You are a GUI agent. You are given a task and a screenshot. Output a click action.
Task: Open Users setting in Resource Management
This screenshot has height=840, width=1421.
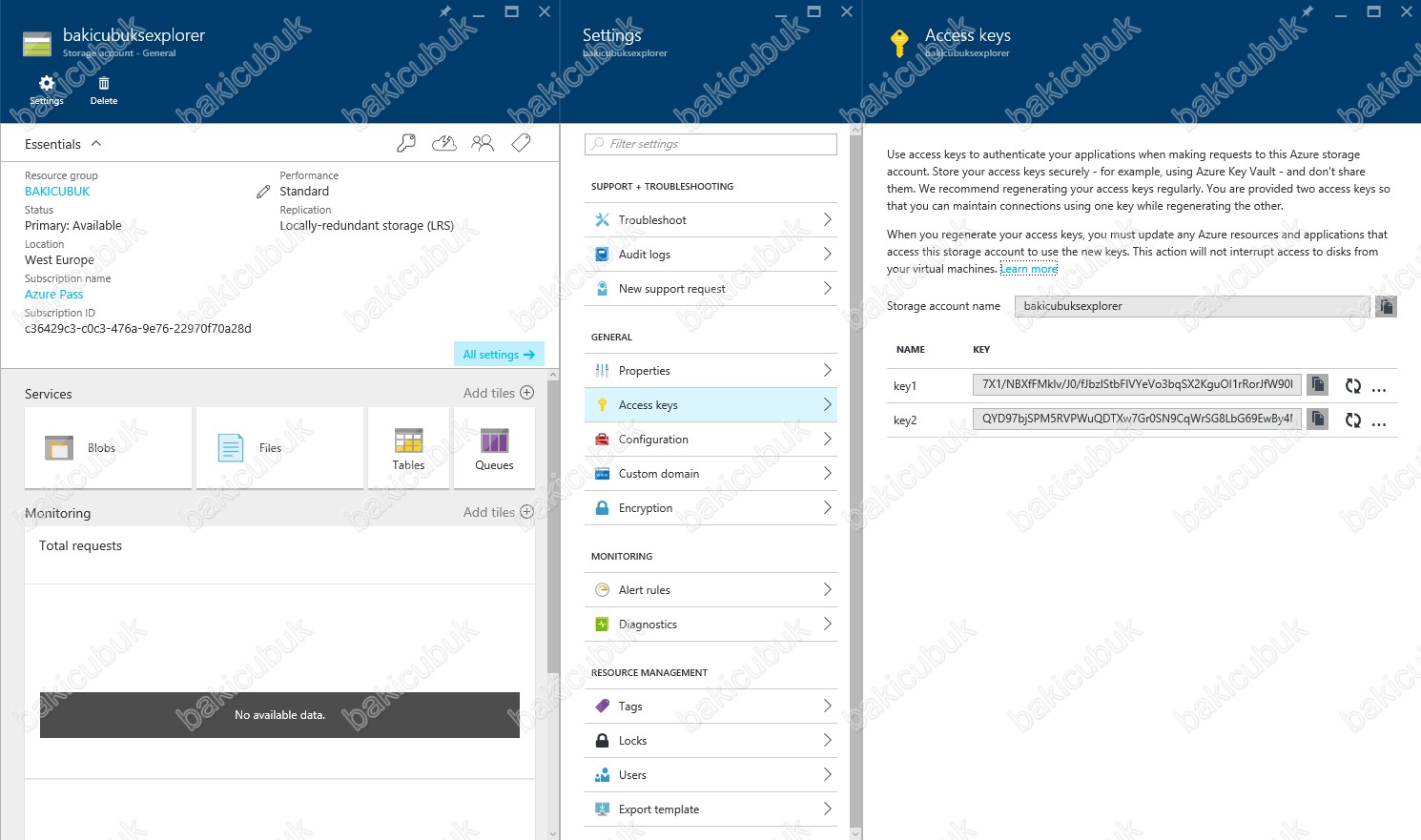click(710, 775)
